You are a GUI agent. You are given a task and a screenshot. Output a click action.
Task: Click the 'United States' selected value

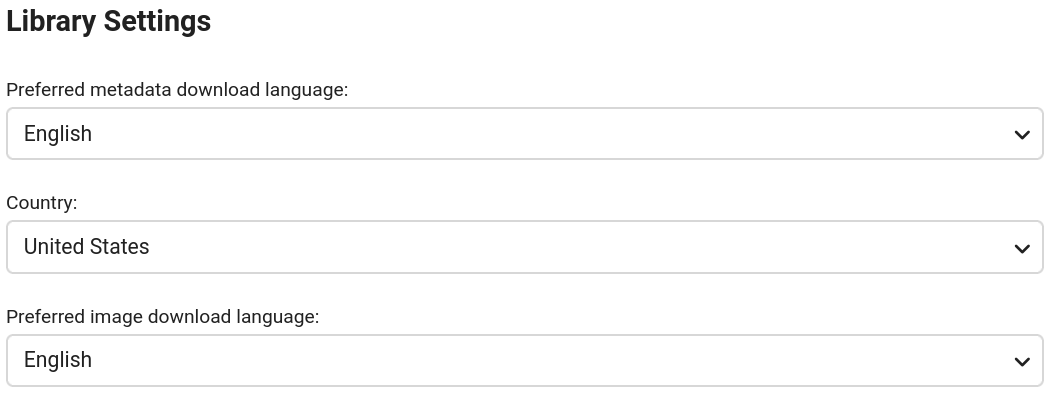pos(87,247)
